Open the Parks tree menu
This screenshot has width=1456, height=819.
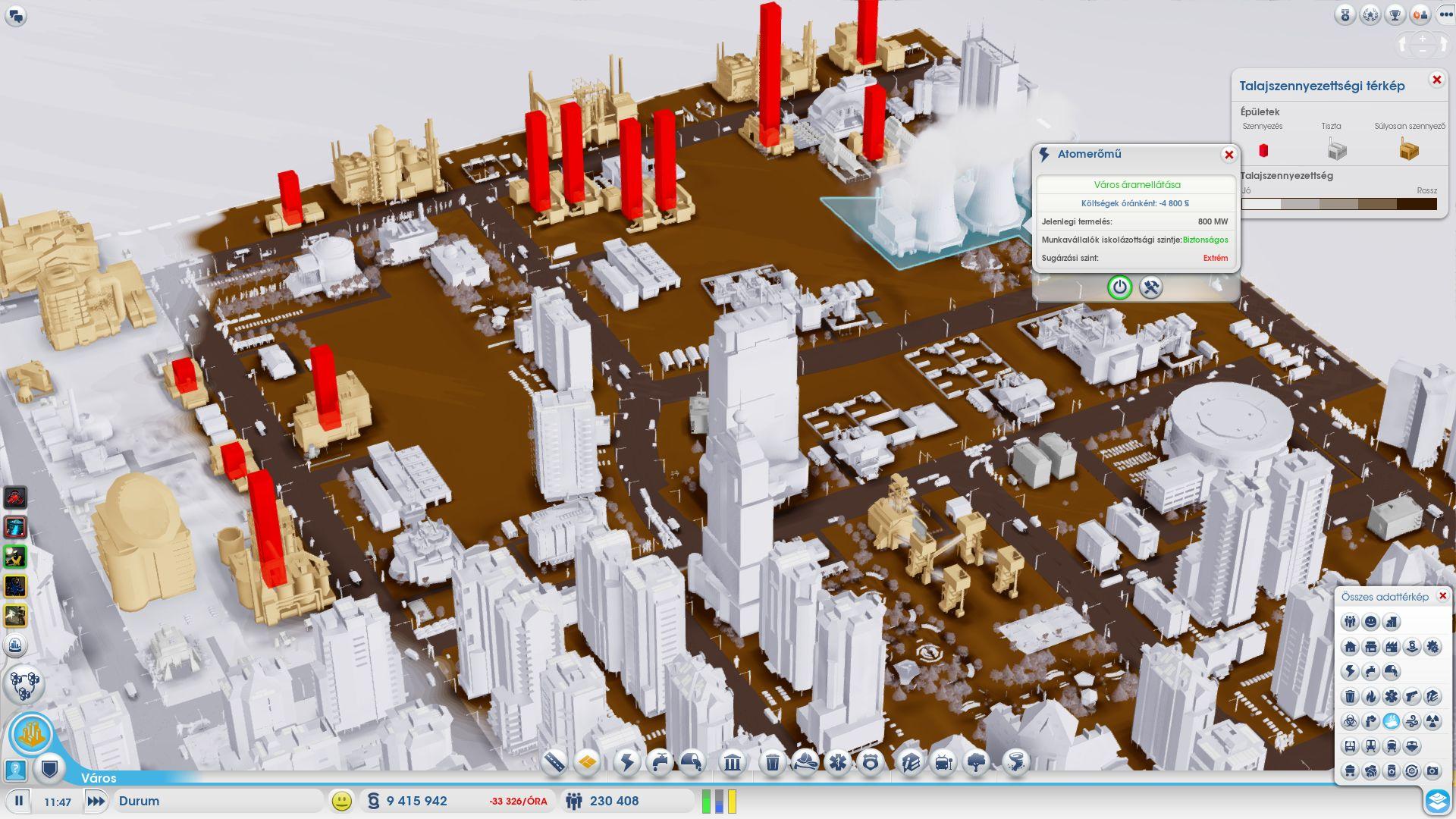pos(977,761)
